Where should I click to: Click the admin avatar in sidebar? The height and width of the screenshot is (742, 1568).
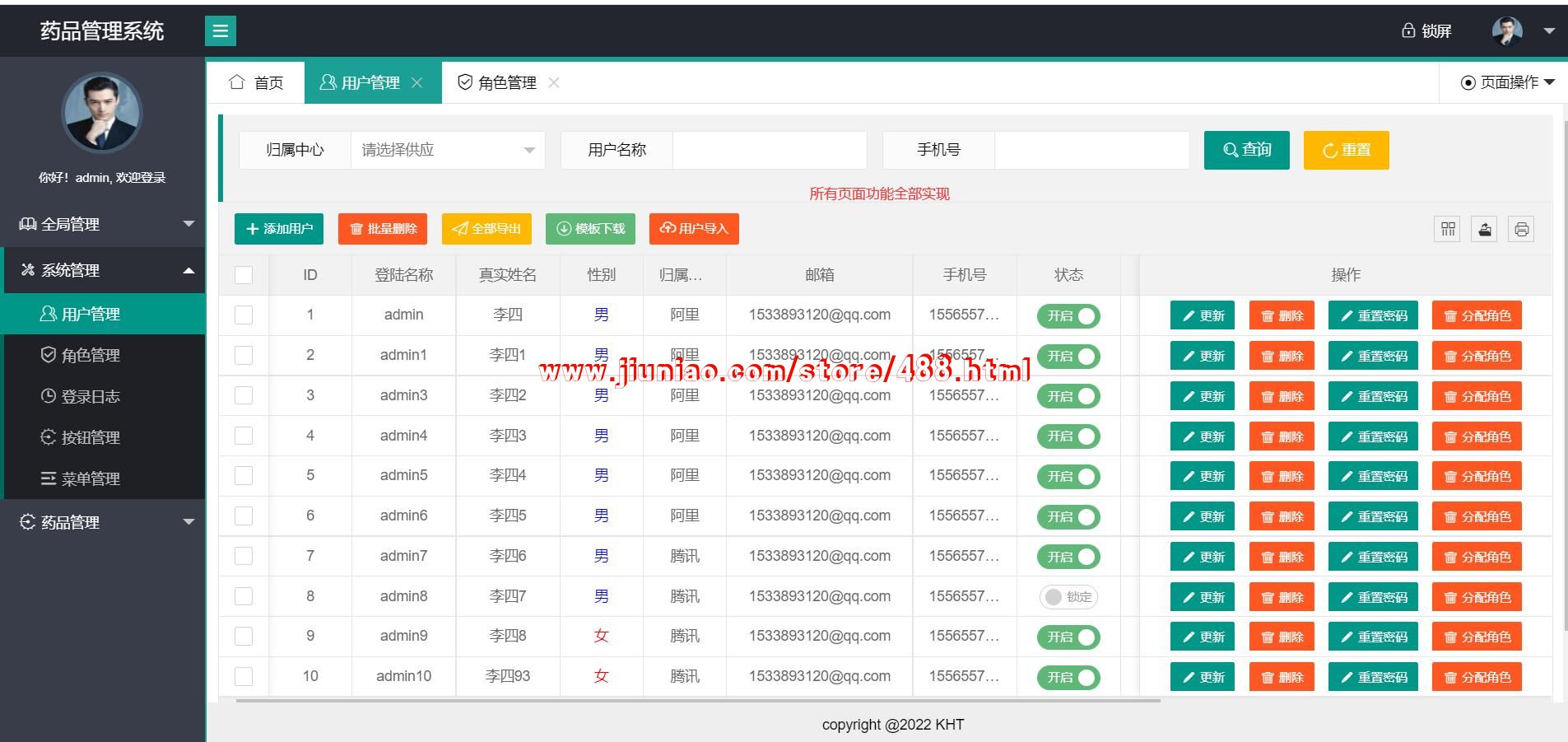point(102,113)
